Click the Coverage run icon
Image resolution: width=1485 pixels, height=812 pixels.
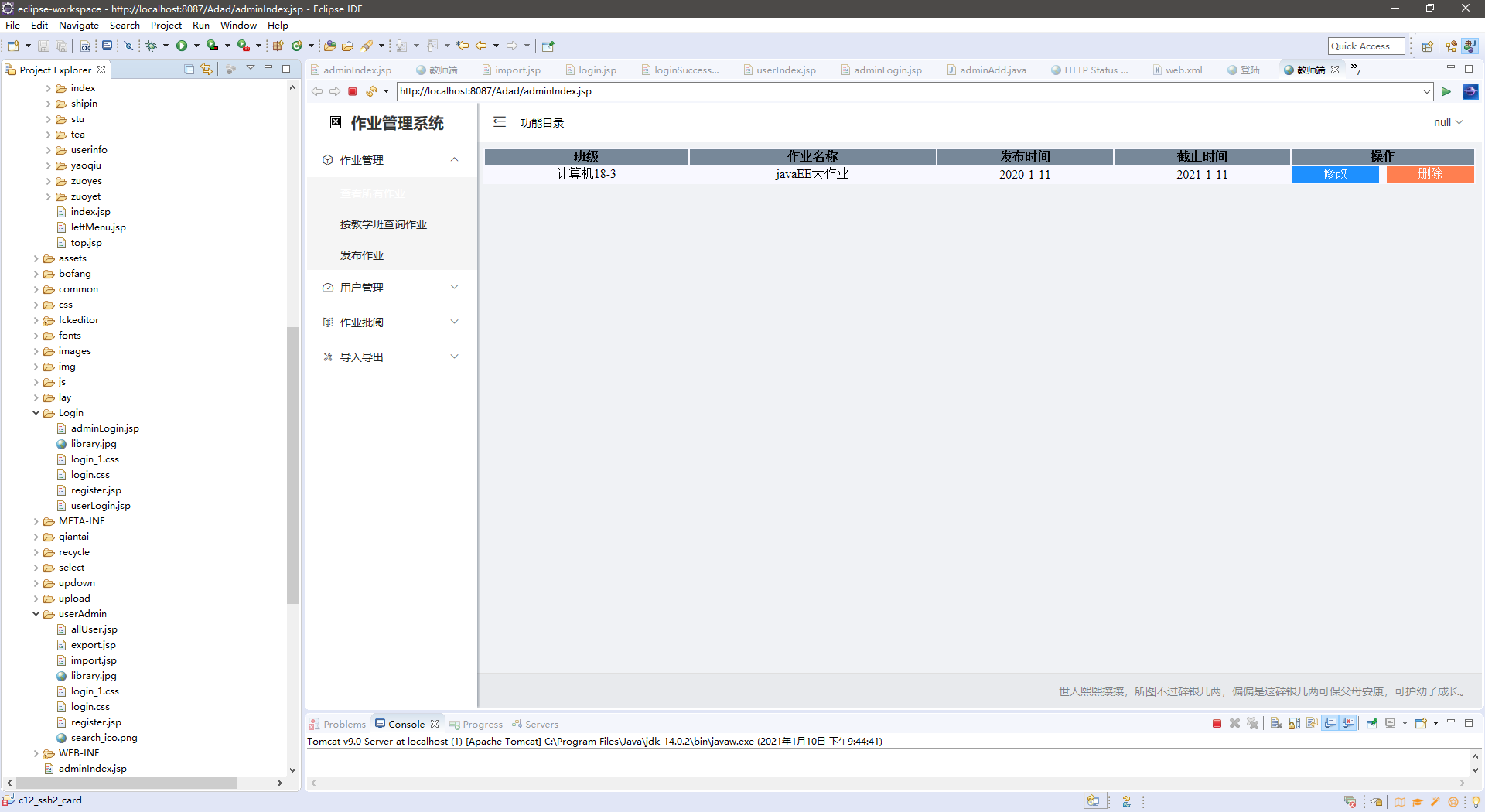point(212,46)
